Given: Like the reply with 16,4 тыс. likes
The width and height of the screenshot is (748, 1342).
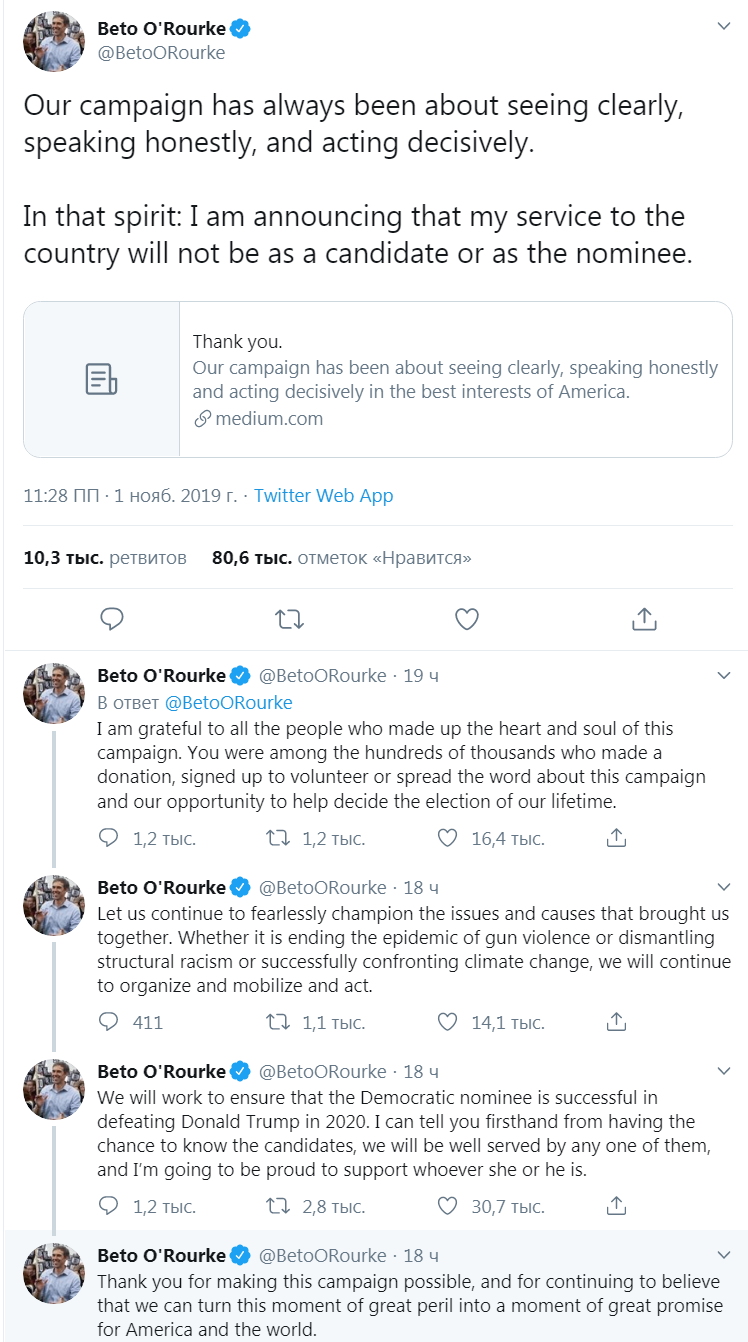Looking at the screenshot, I should [x=448, y=838].
